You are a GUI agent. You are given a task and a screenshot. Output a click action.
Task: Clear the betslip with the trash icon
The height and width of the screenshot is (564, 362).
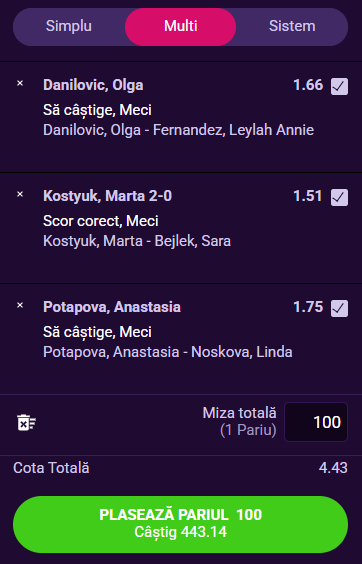coord(27,422)
